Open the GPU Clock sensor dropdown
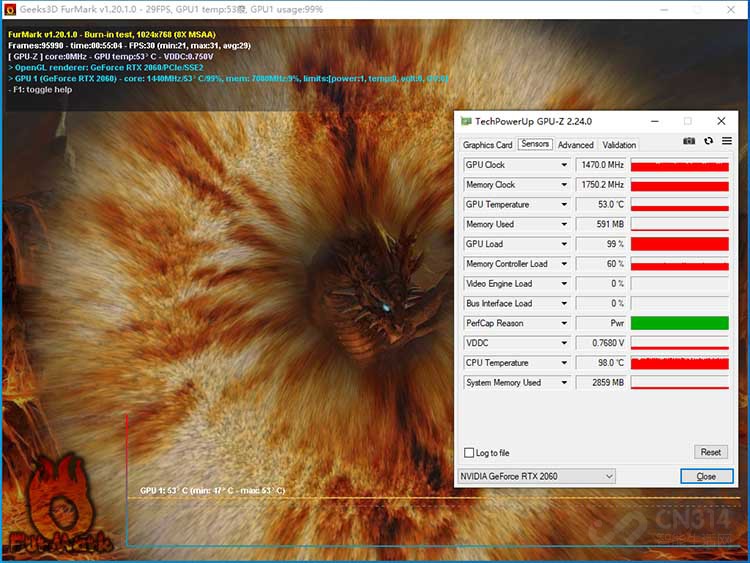Viewport: 750px width, 563px height. [x=564, y=165]
